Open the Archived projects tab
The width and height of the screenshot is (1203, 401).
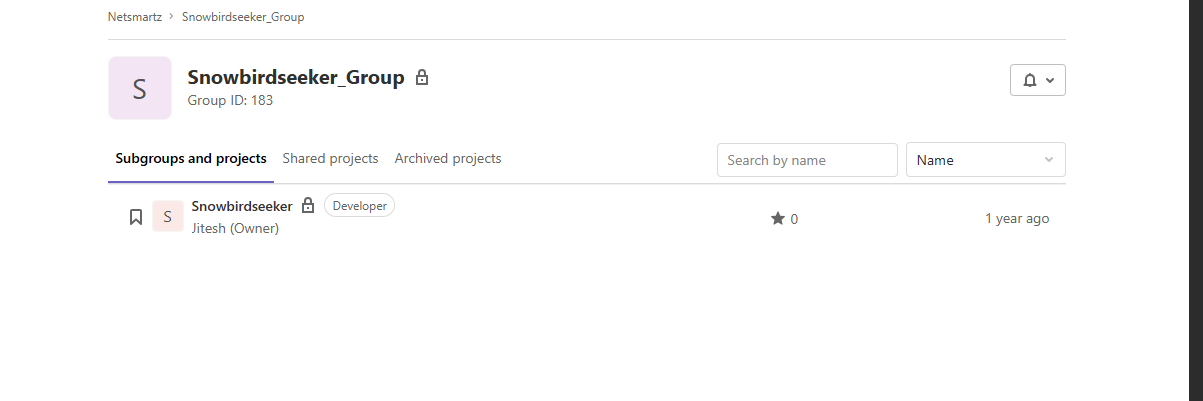point(448,158)
